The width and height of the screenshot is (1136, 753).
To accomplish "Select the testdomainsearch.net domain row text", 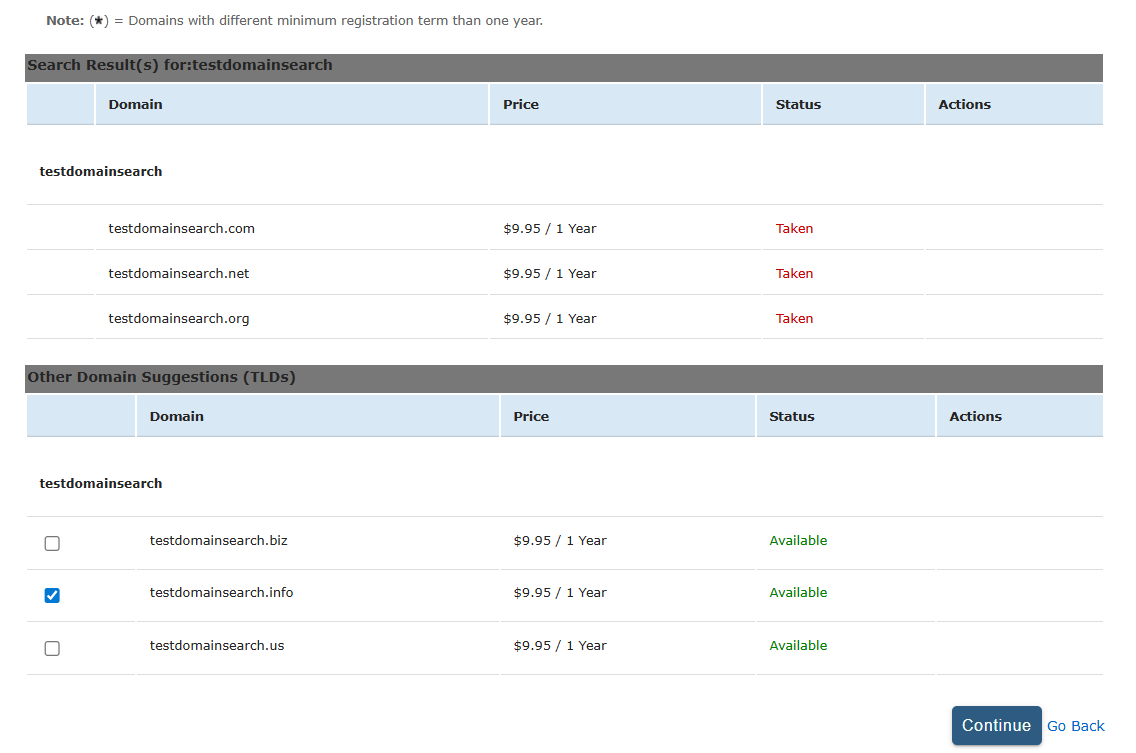I will tap(178, 273).
